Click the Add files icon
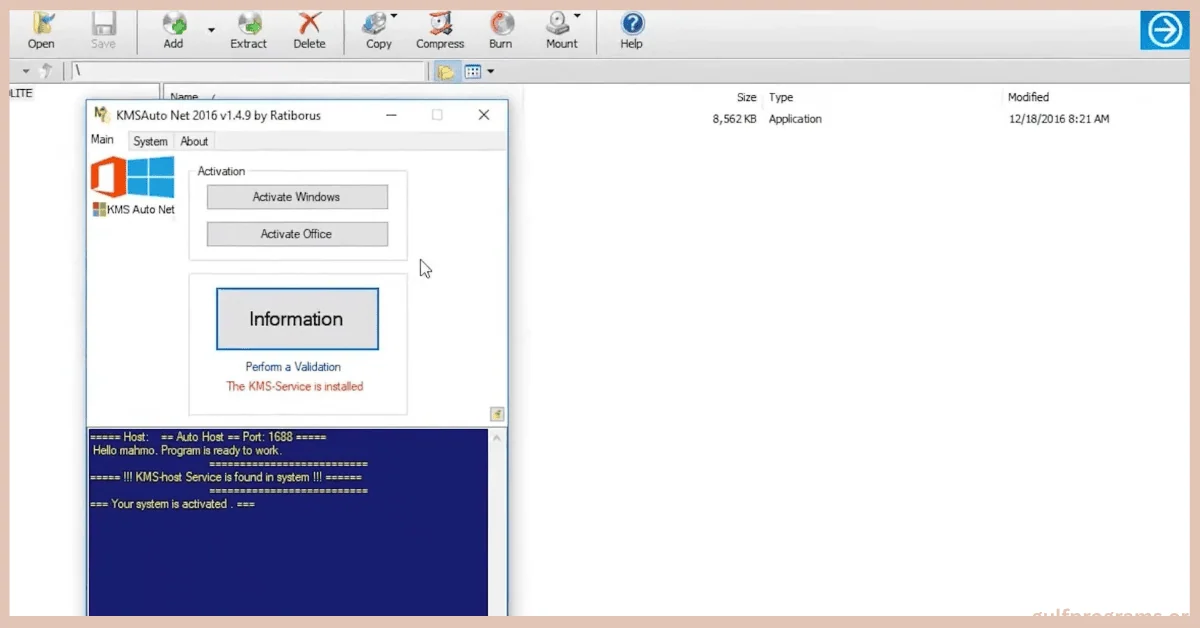 174,28
